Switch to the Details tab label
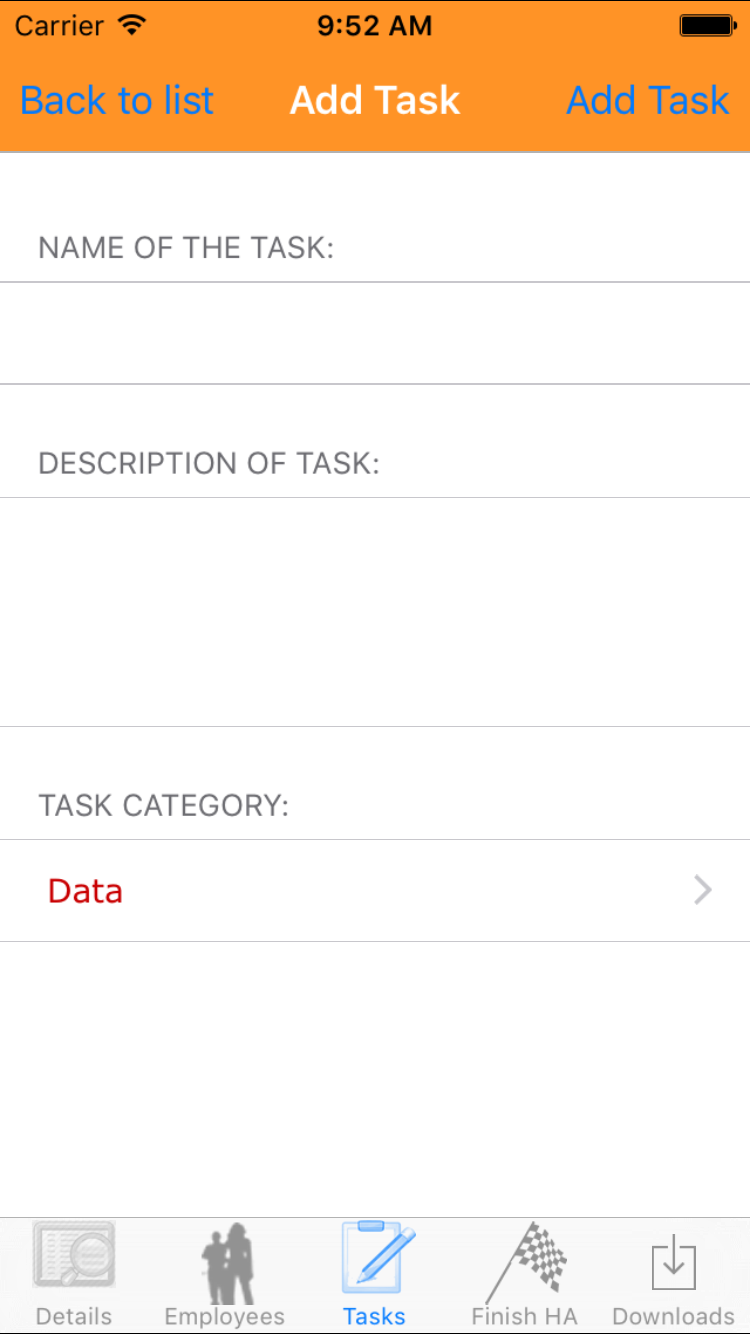Image resolution: width=750 pixels, height=1334 pixels. coord(74,1316)
